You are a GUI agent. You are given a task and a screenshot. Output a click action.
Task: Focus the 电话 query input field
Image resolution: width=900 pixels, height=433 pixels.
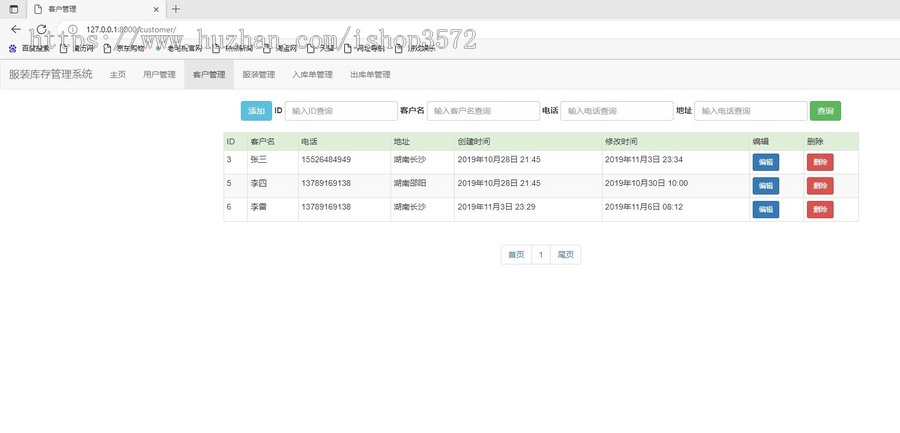pyautogui.click(x=616, y=111)
